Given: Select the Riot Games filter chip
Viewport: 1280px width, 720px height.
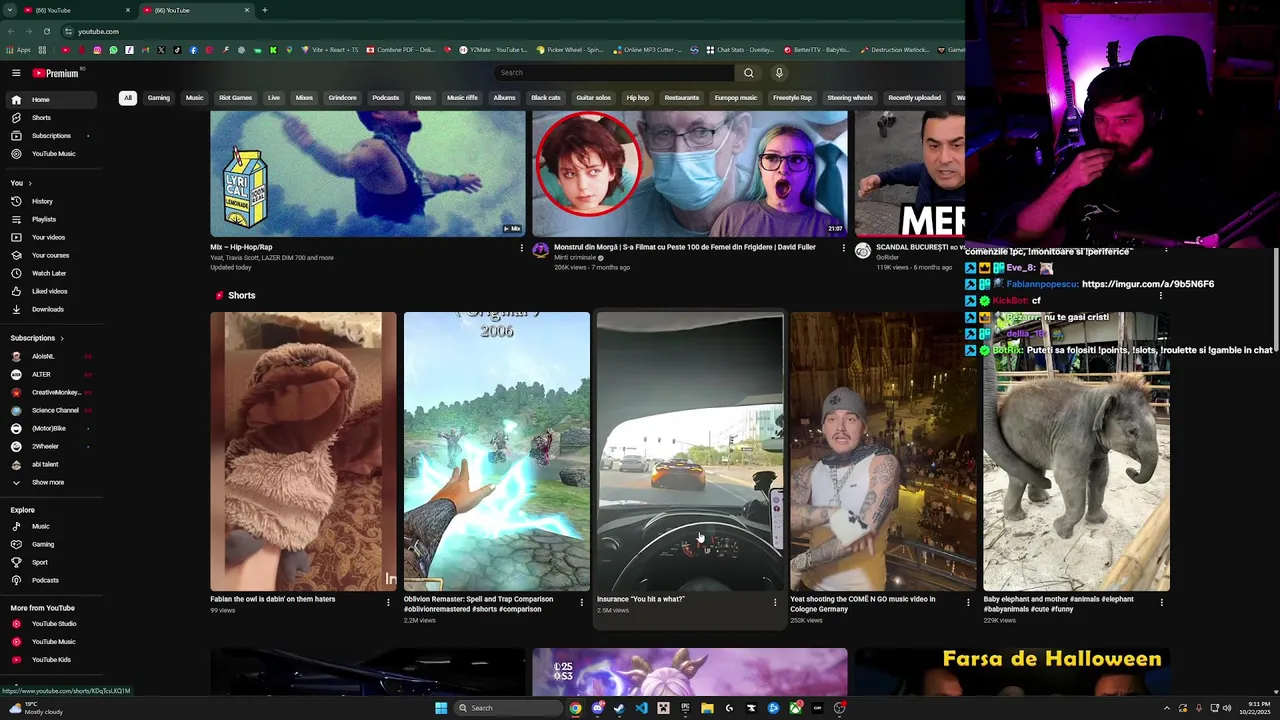Looking at the screenshot, I should click(x=235, y=98).
